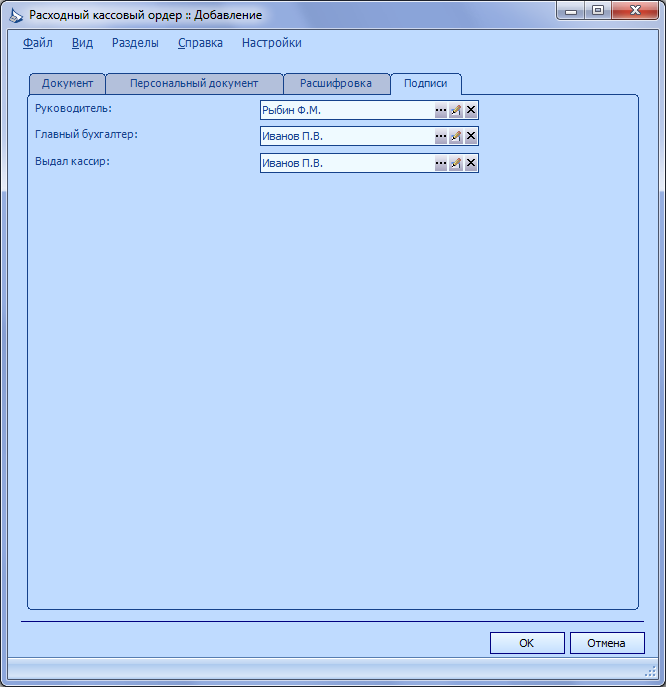Clear the Выдал кассир field with the X icon
Image resolution: width=666 pixels, height=687 pixels.
471,163
